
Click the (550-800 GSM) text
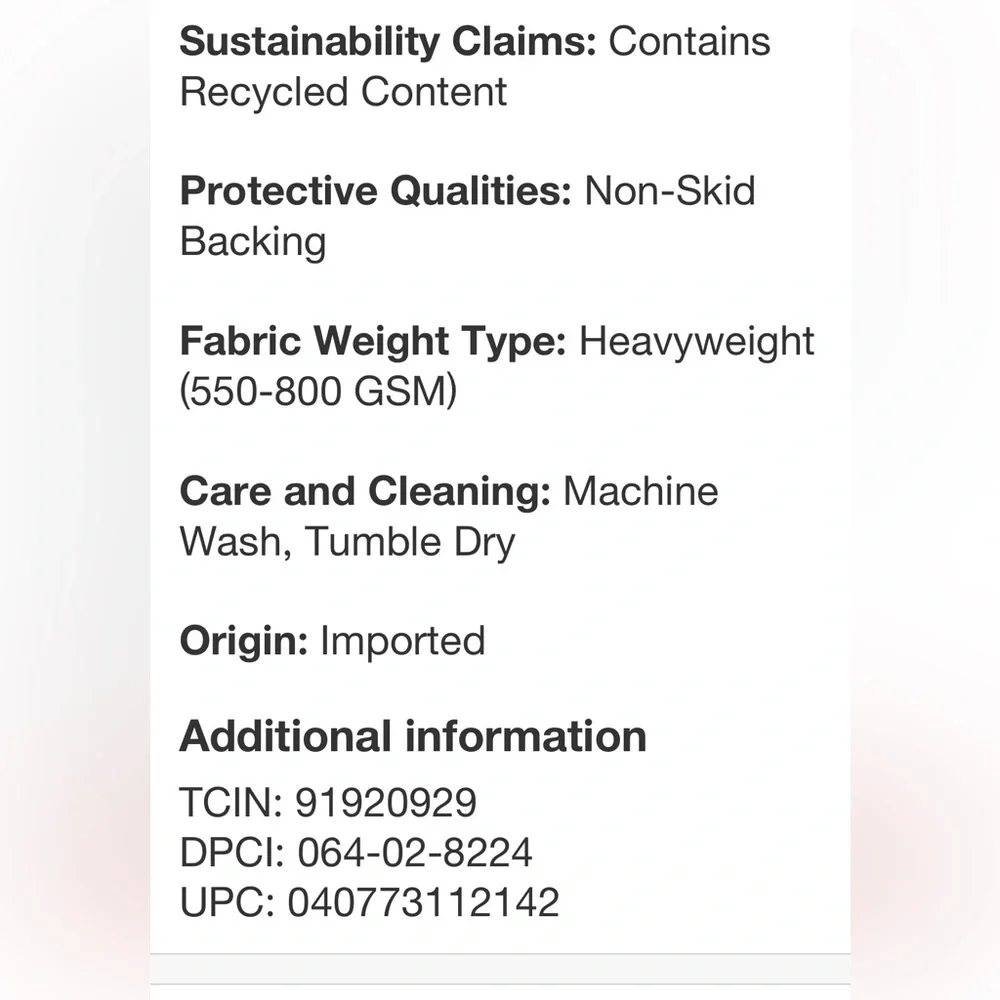[318, 391]
